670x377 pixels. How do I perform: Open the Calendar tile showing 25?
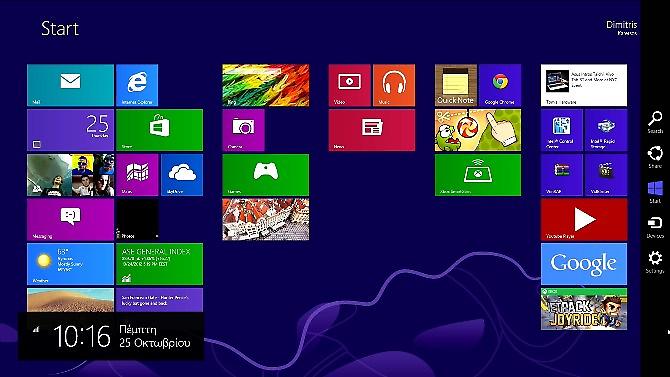(x=71, y=130)
